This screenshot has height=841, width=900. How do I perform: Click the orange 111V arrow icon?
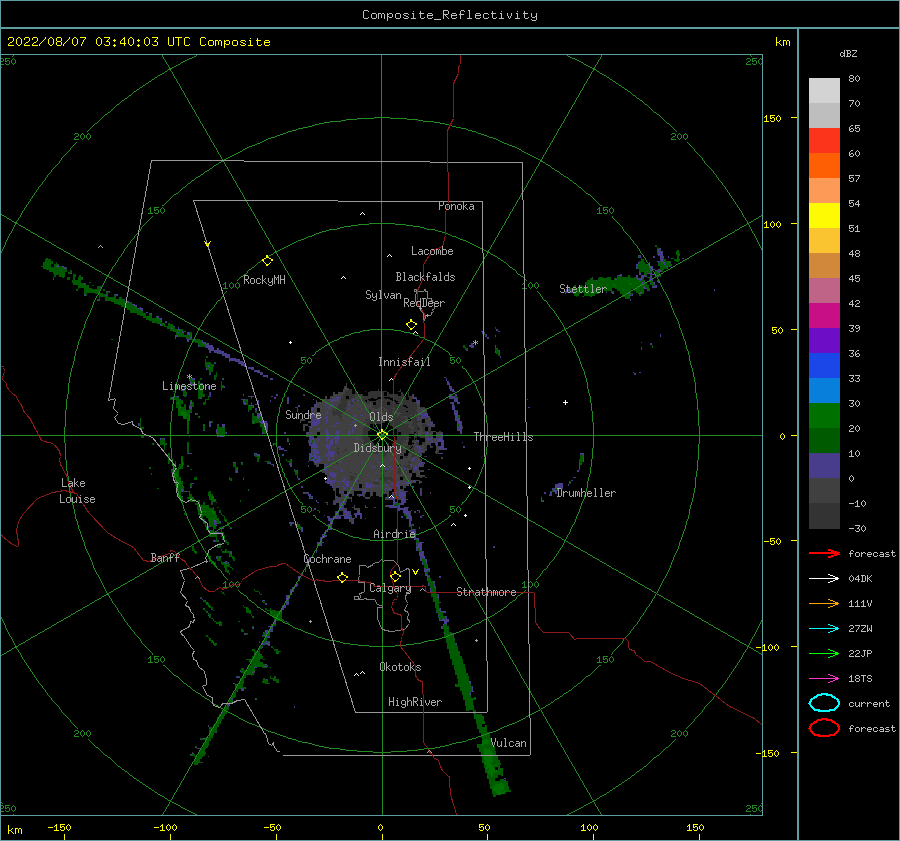click(824, 603)
